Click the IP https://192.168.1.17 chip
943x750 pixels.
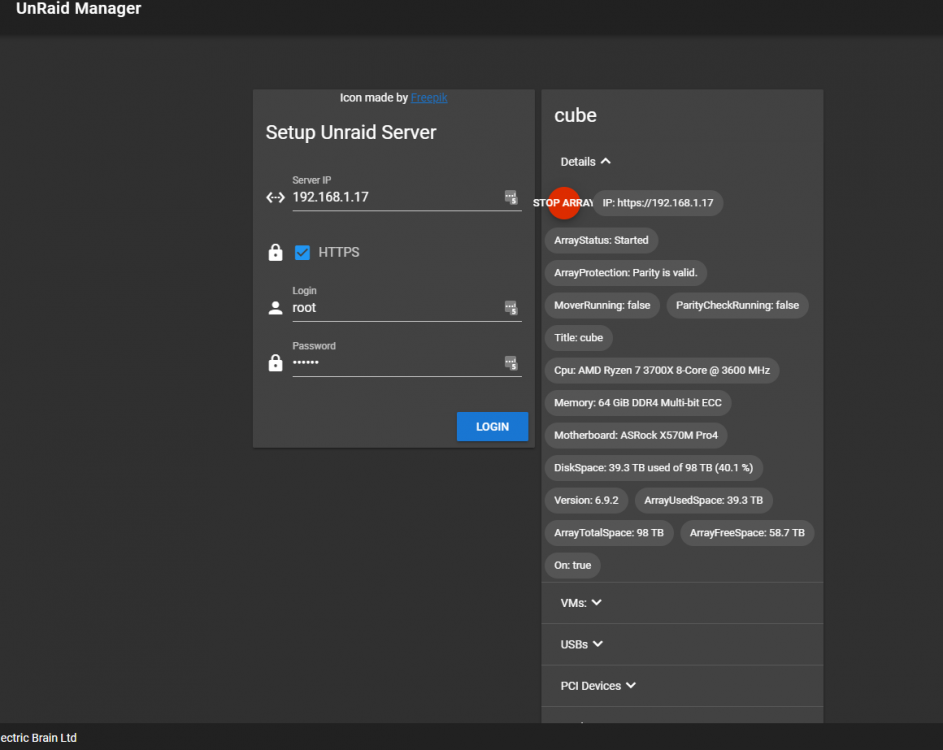tap(658, 203)
